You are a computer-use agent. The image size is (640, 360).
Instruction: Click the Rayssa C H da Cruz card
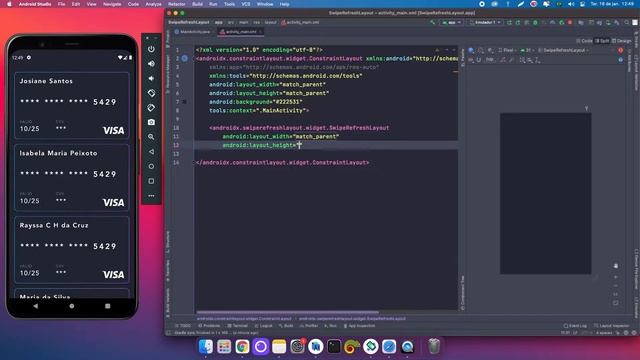point(72,250)
